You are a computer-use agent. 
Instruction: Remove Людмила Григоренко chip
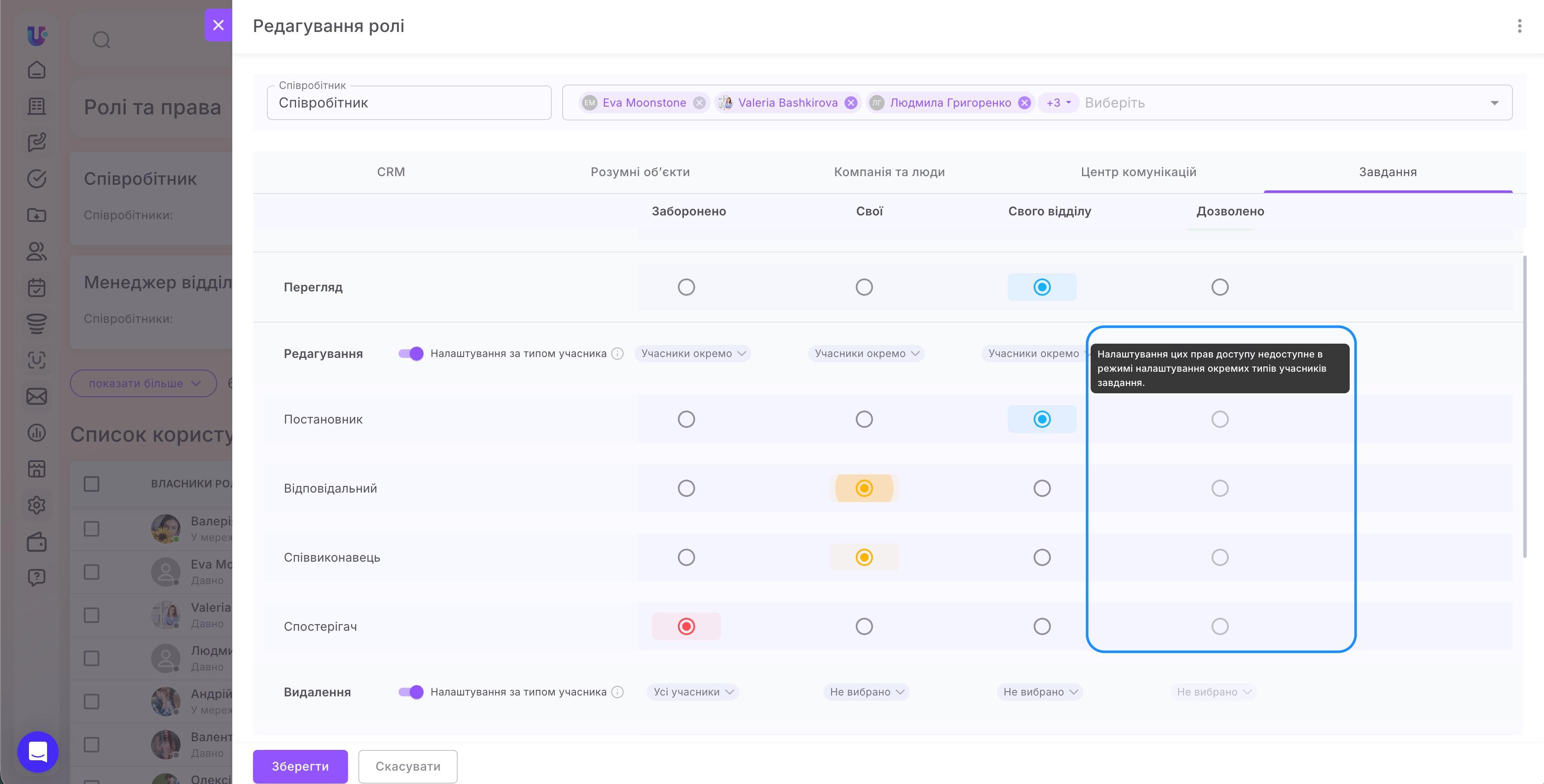pyautogui.click(x=1024, y=102)
